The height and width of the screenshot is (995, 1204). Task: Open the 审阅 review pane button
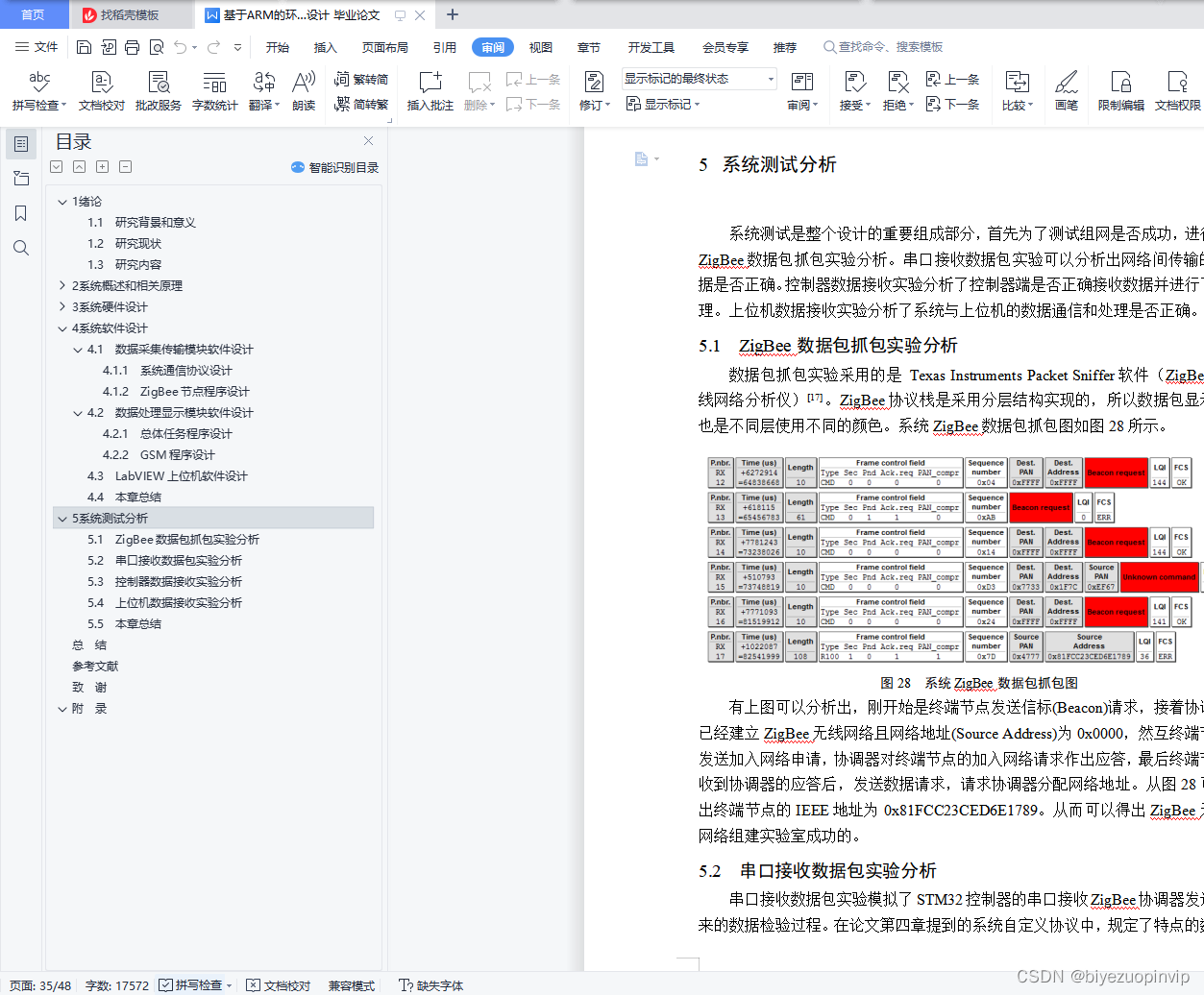(802, 90)
